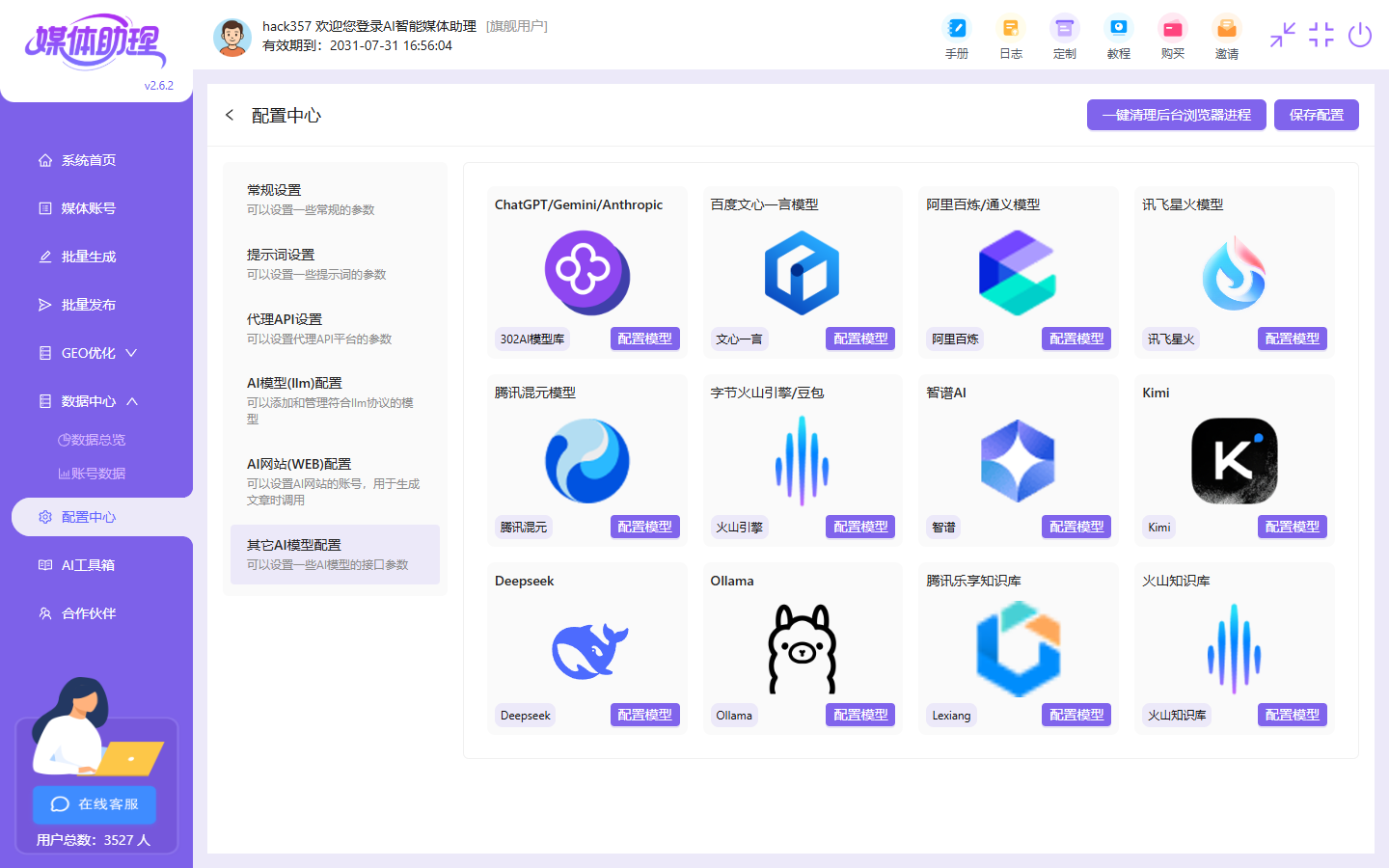Select the 常规设置 settings tab

click(x=335, y=200)
